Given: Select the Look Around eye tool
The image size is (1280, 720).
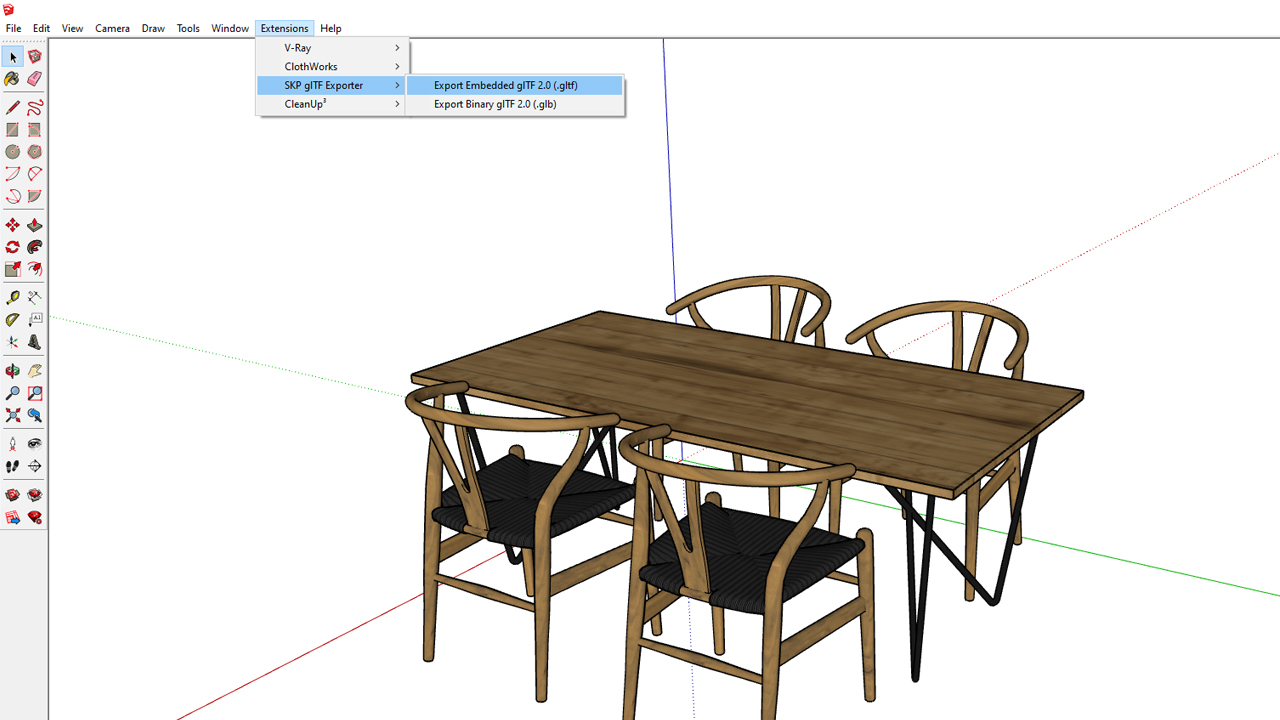Looking at the screenshot, I should (x=35, y=444).
